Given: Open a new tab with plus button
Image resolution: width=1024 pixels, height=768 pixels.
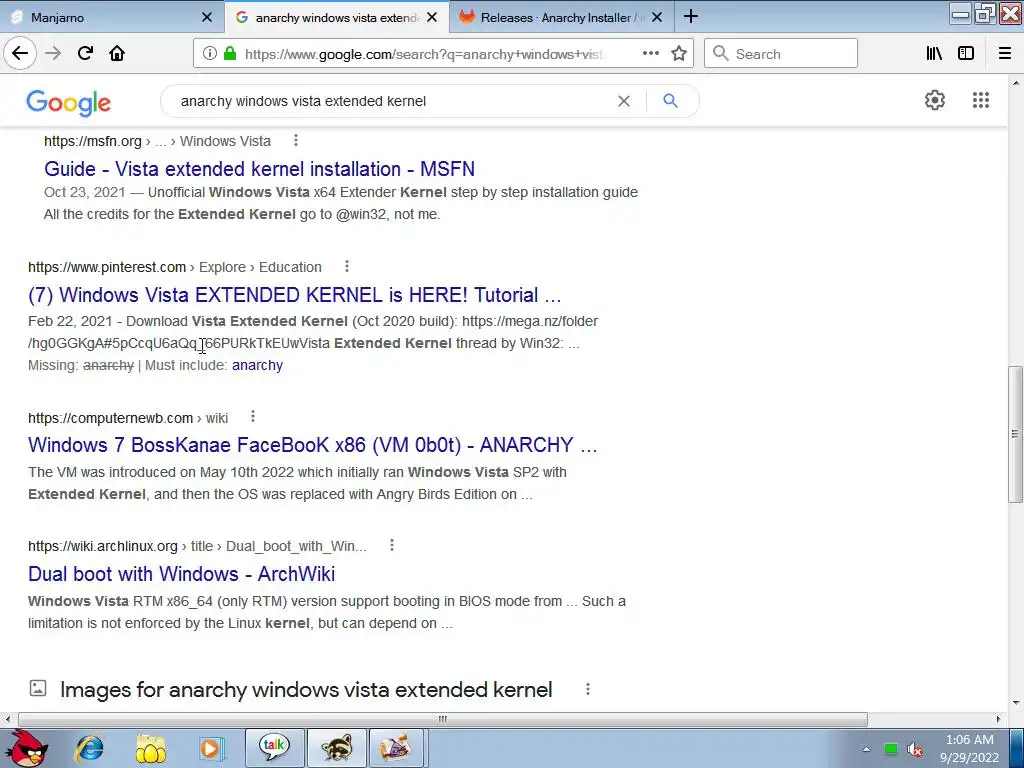Looking at the screenshot, I should (691, 17).
